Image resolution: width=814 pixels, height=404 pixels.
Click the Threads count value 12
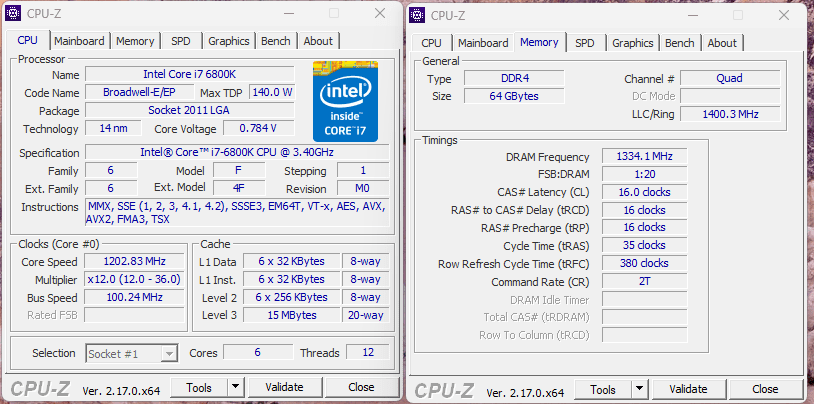[368, 352]
